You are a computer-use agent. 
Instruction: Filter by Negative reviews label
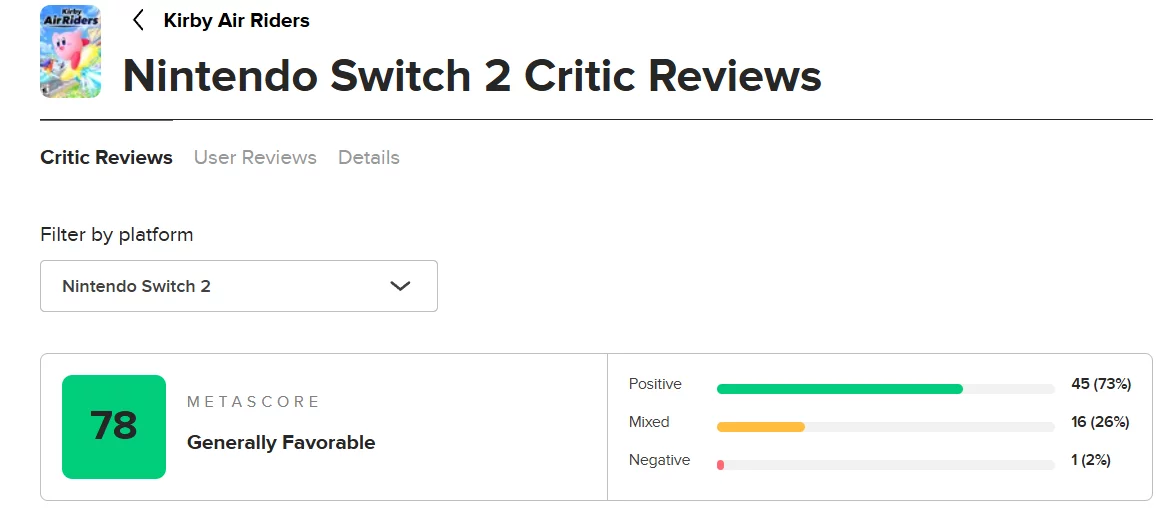coord(659,460)
